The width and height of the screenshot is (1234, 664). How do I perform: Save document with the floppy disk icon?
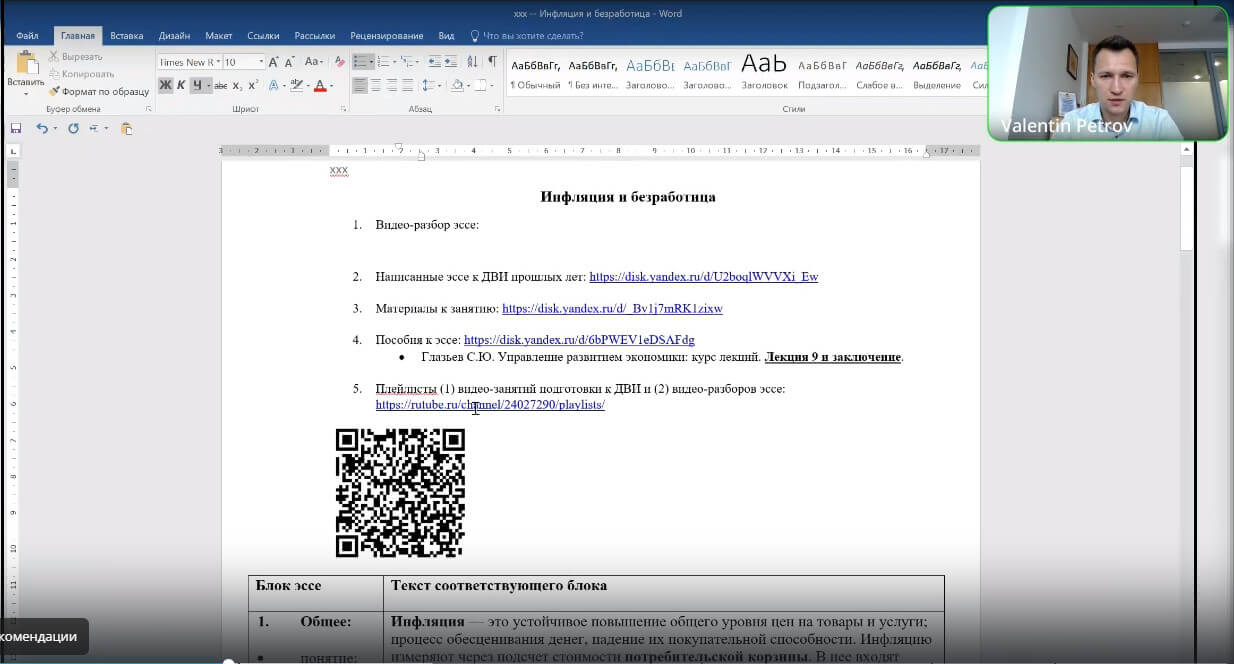(x=16, y=128)
